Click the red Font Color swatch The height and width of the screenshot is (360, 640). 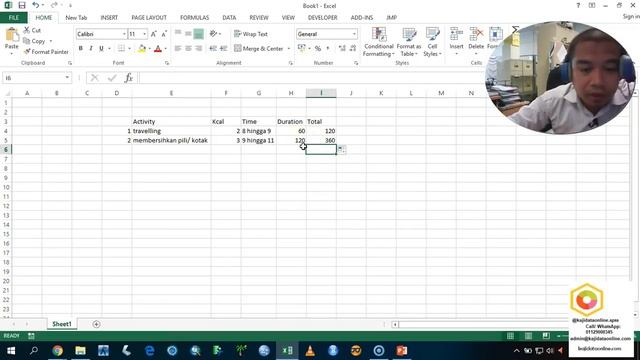(158, 49)
